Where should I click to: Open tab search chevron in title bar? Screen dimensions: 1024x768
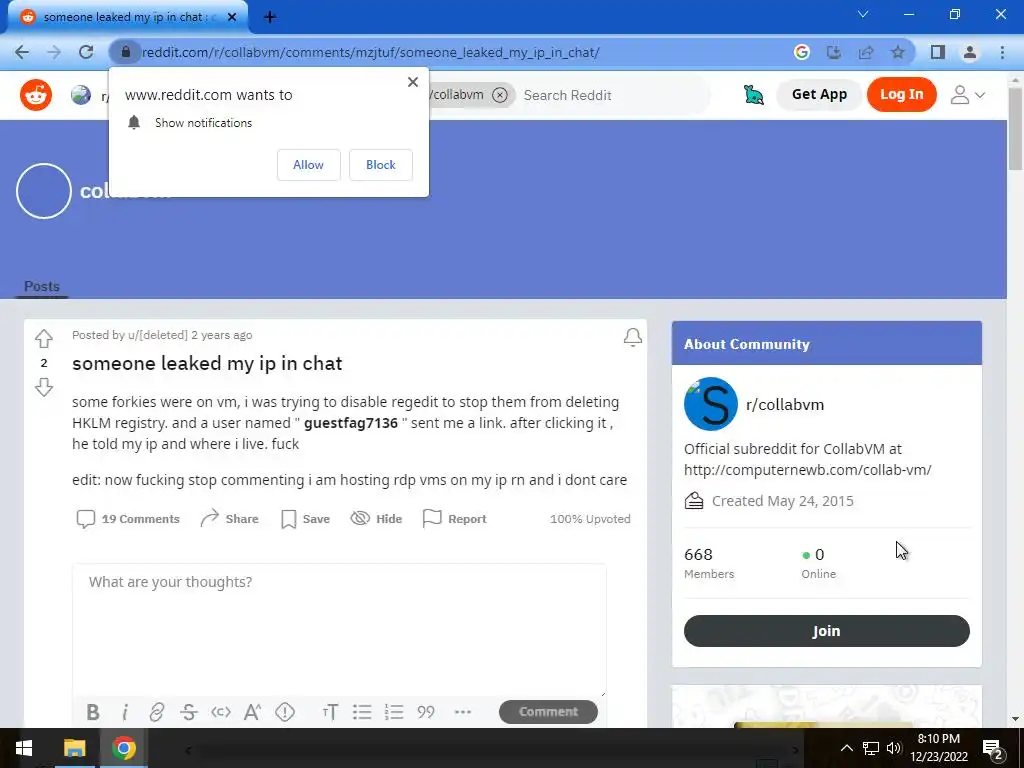click(x=863, y=14)
